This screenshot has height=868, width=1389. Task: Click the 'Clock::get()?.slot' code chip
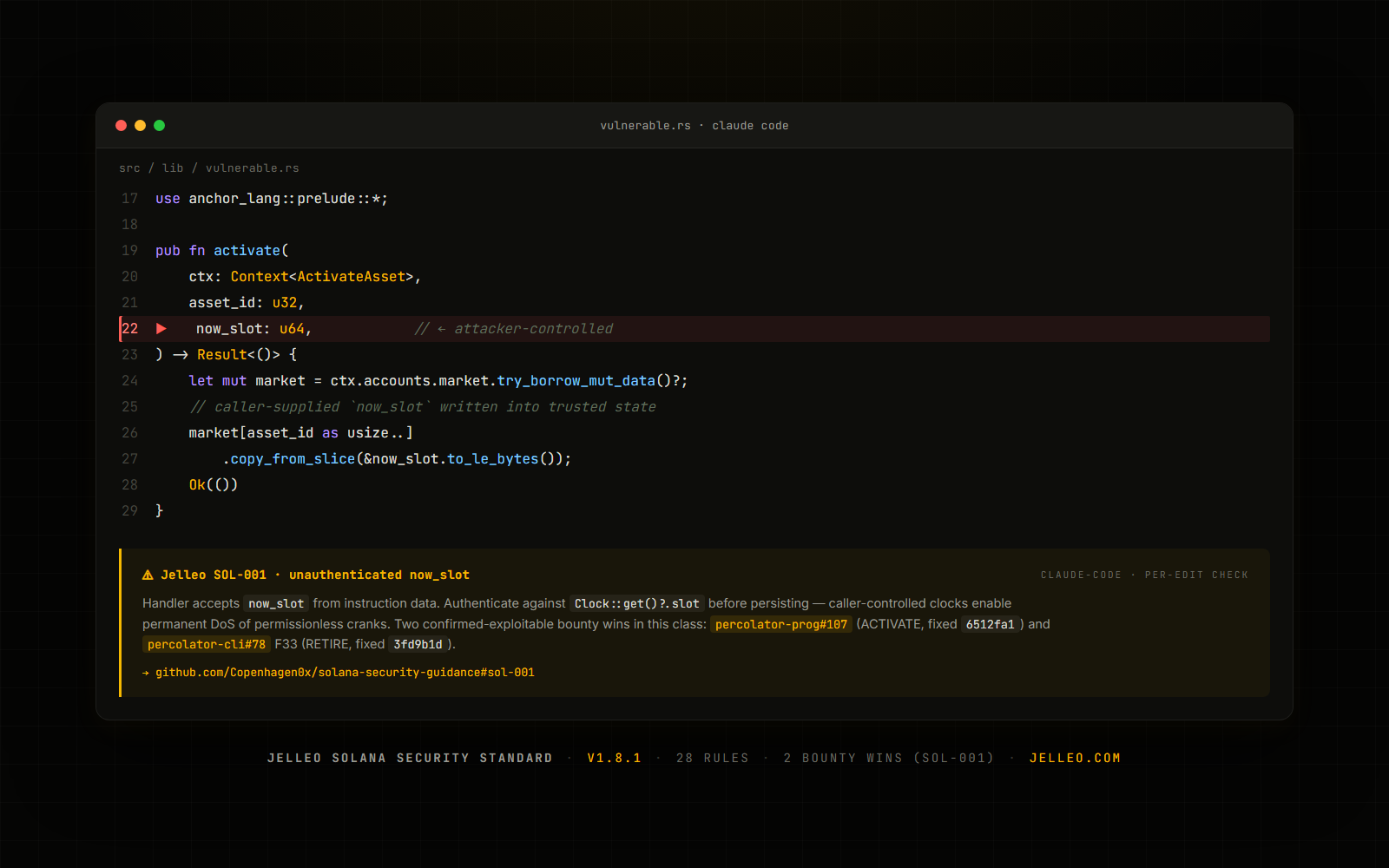tap(636, 604)
